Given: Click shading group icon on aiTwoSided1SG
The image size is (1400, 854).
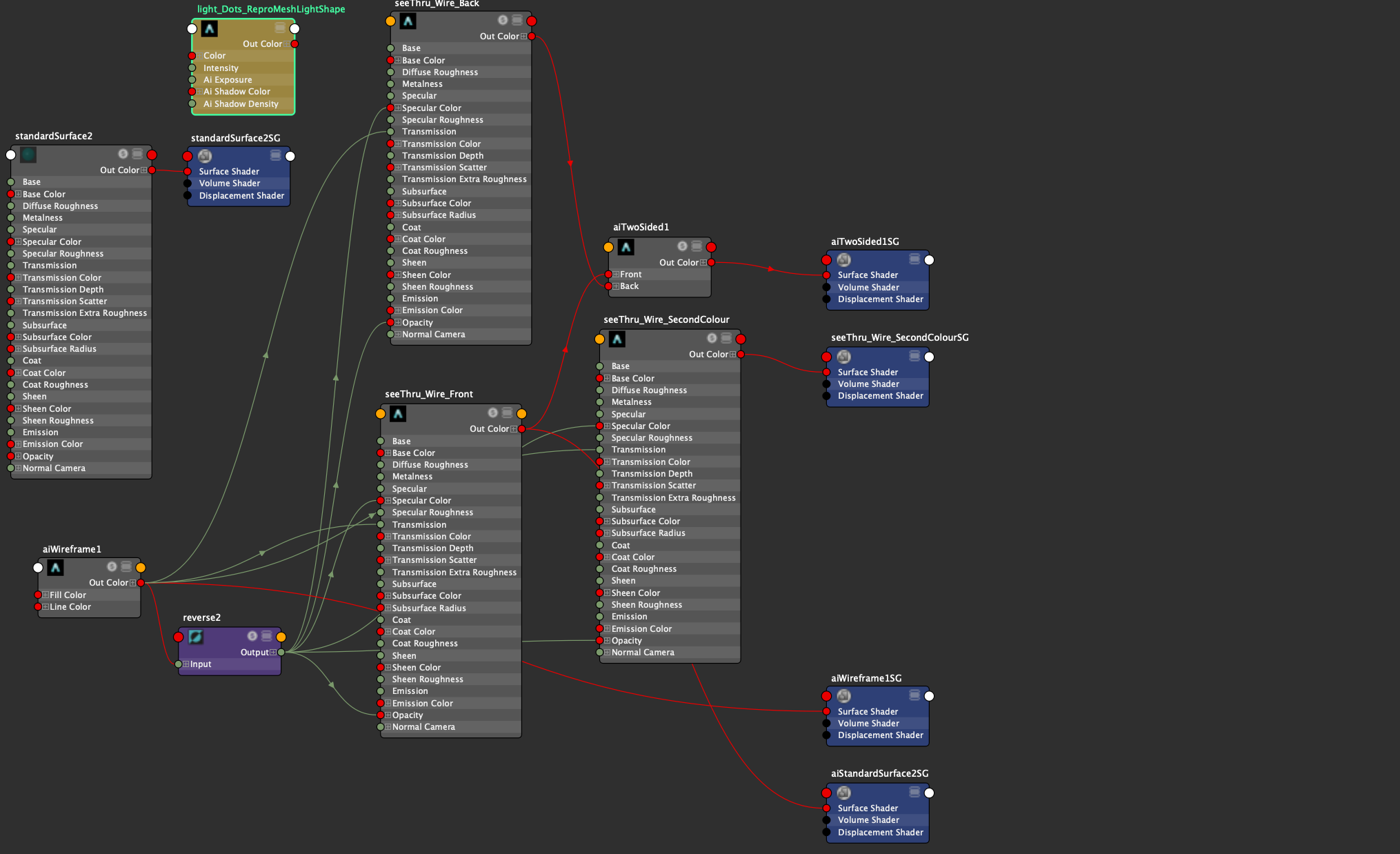Looking at the screenshot, I should coord(843,260).
